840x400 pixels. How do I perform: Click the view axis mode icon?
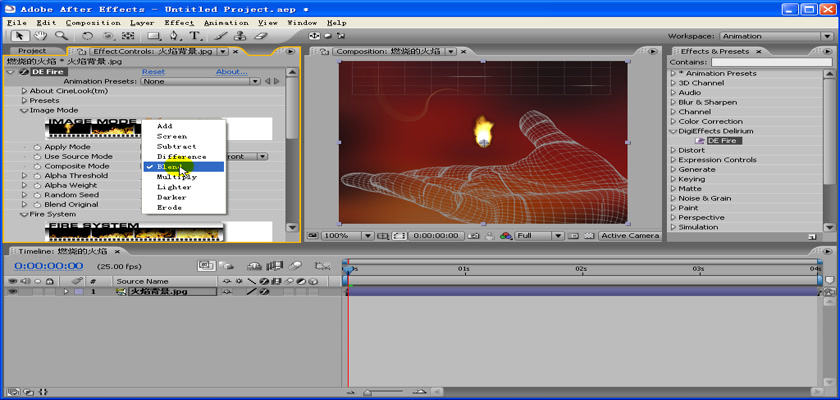tap(341, 36)
